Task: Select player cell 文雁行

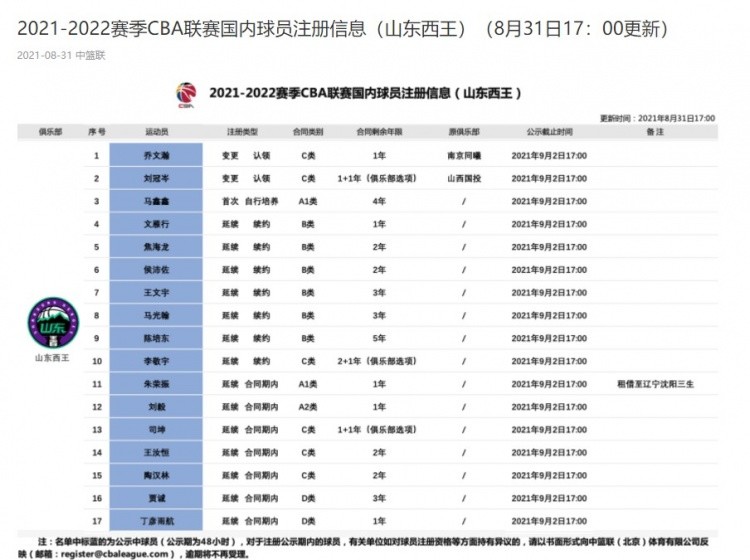Action: (156, 224)
